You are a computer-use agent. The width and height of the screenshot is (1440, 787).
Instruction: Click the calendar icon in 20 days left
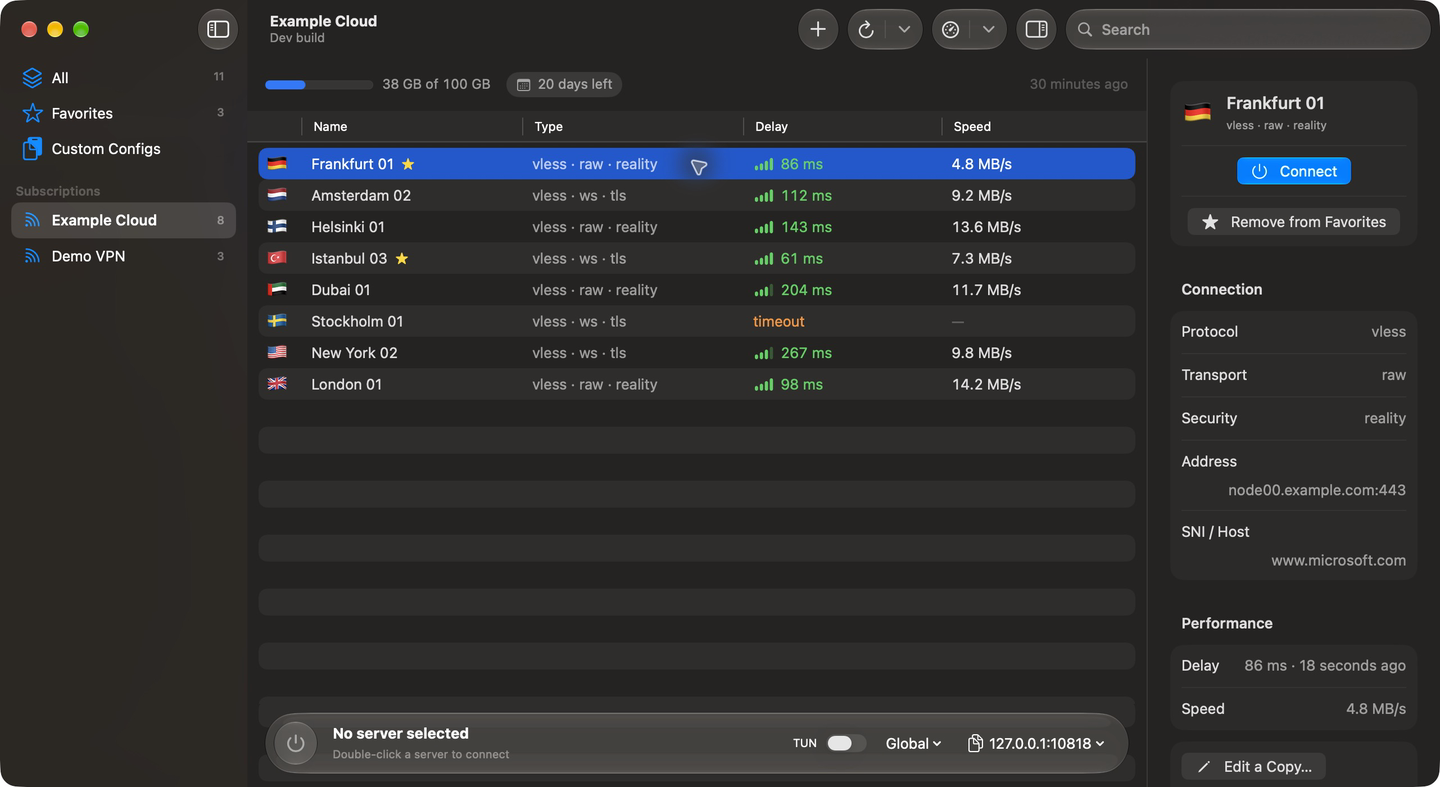coord(523,85)
